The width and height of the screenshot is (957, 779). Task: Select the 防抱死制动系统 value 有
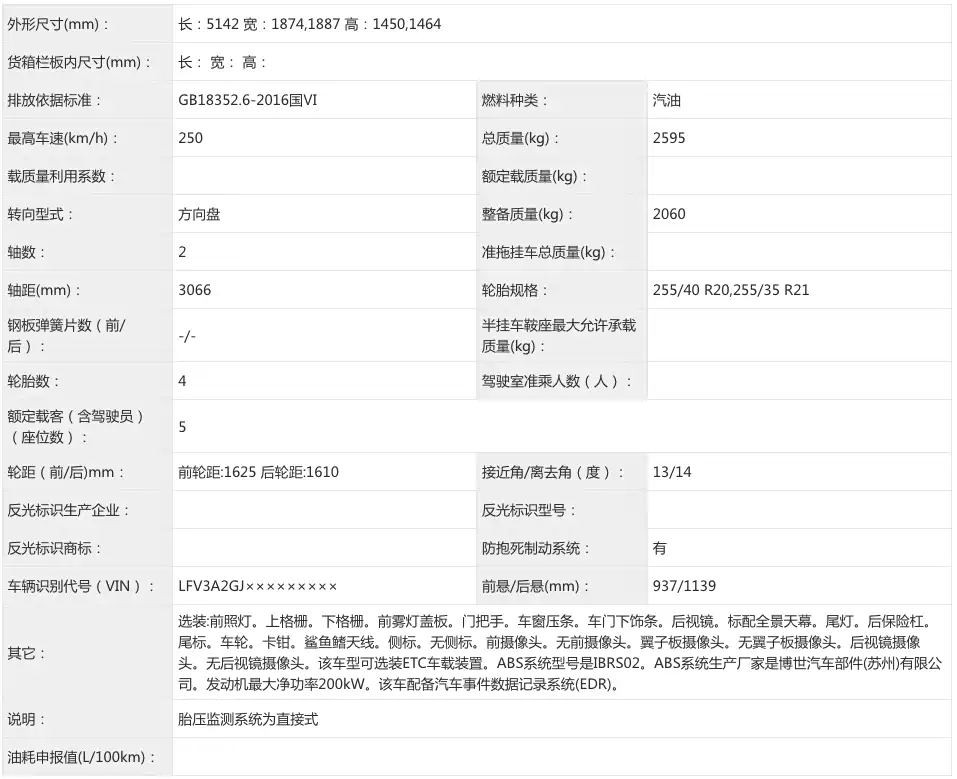[x=659, y=548]
